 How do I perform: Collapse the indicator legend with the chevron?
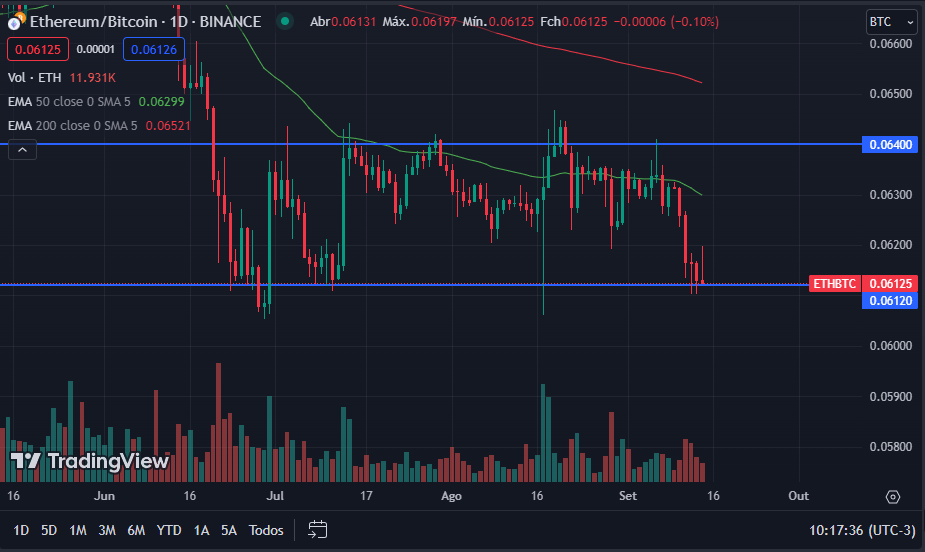click(x=22, y=150)
